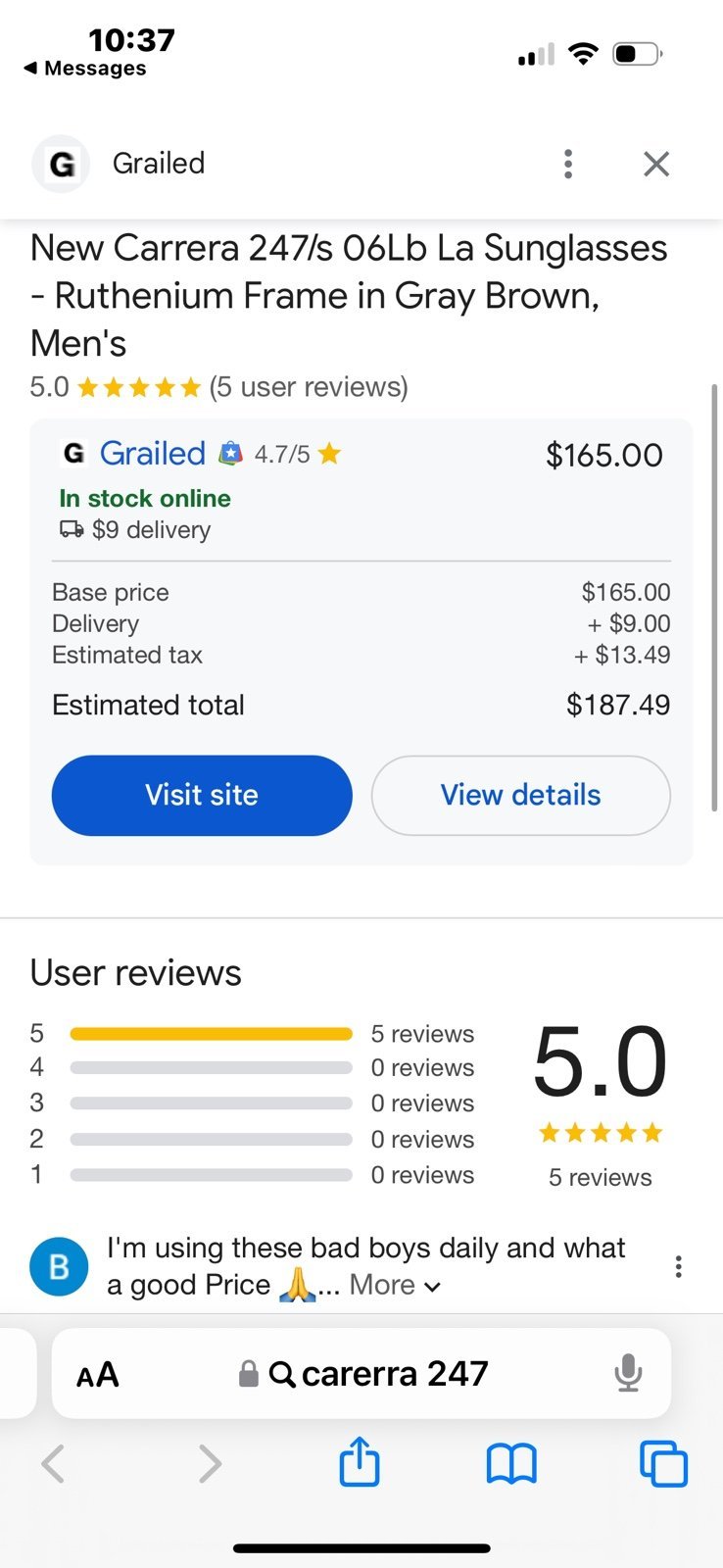Return to Messages via back link
The image size is (723, 1568).
85,69
